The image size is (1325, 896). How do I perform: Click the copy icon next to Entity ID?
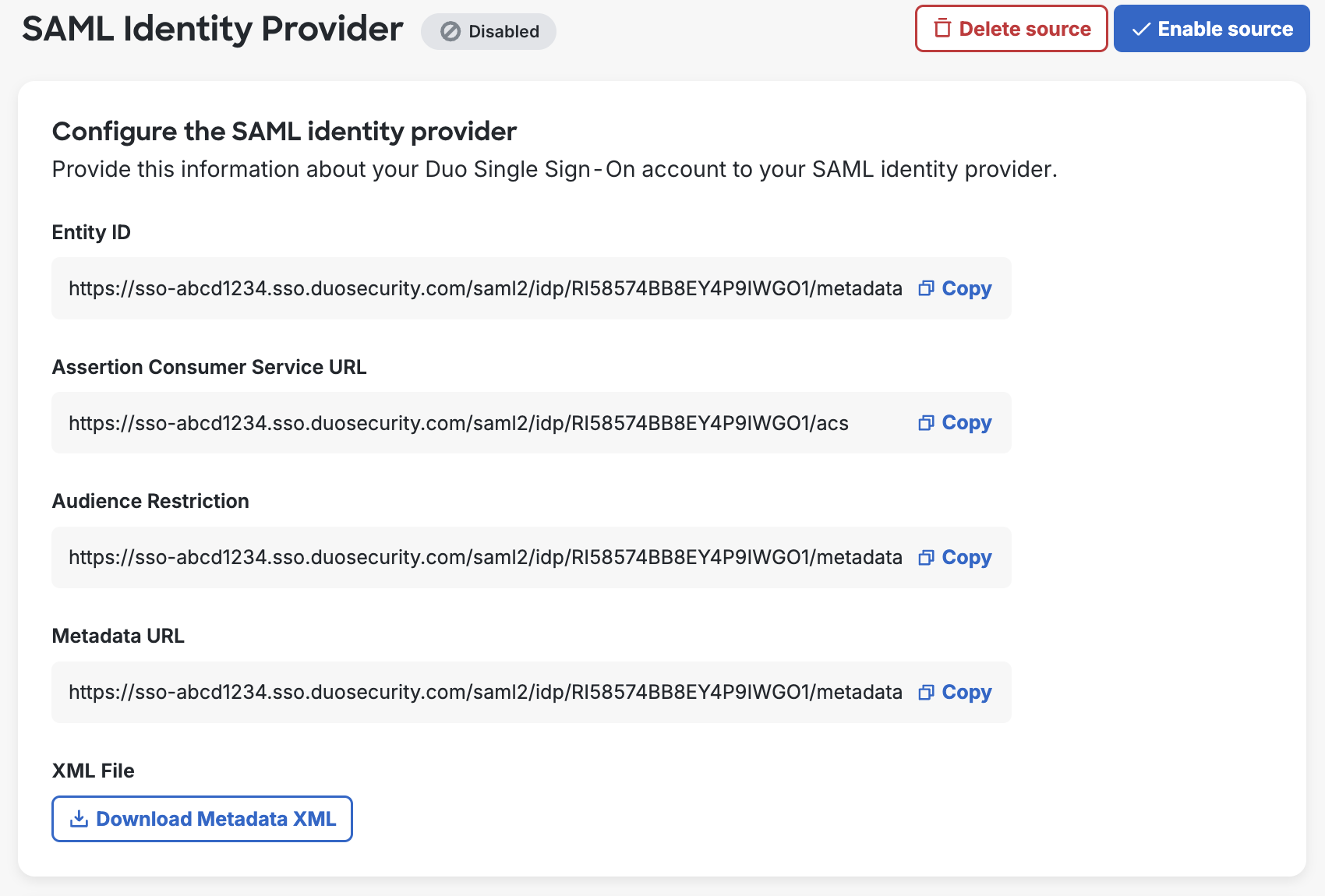926,288
